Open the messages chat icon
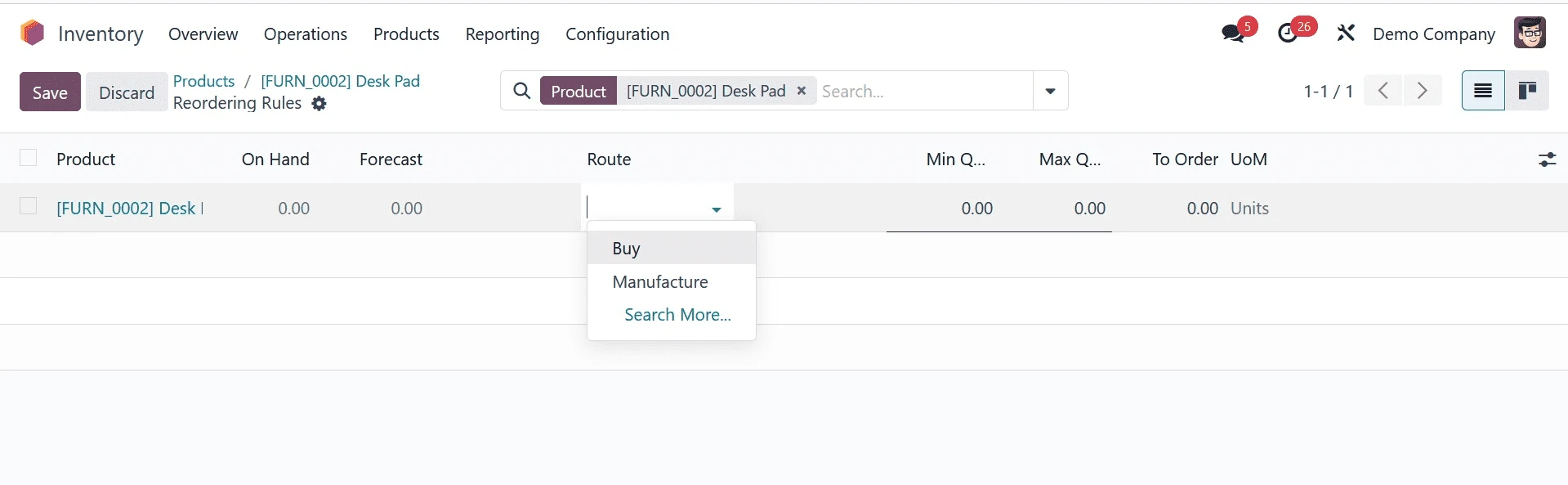The width and height of the screenshot is (1568, 485). coord(1232,34)
